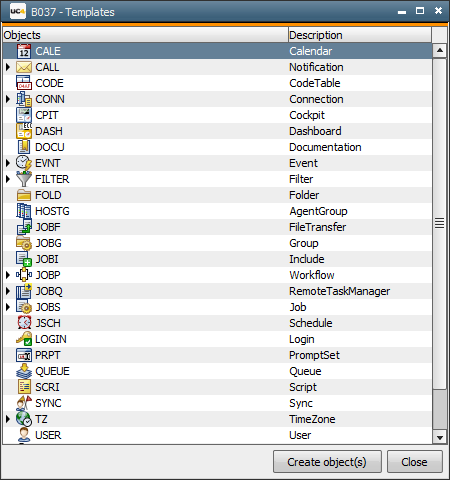Expand the CALL notification templates
The height and width of the screenshot is (480, 450).
click(x=8, y=67)
